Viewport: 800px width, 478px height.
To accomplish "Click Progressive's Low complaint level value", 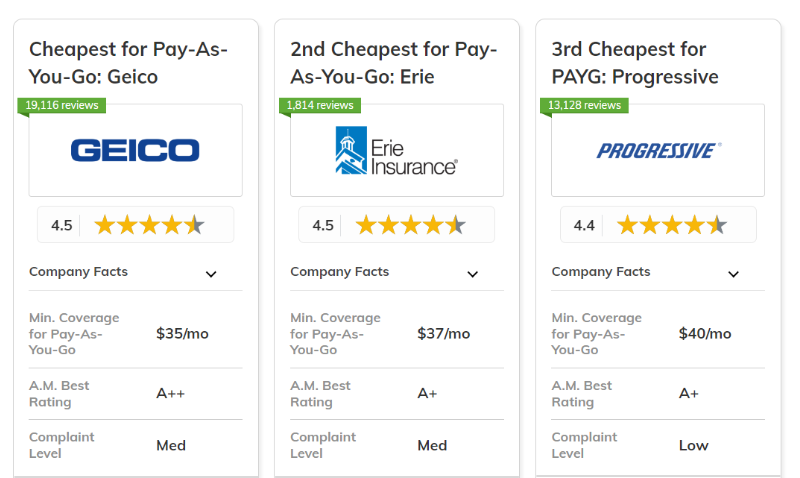I will 693,445.
